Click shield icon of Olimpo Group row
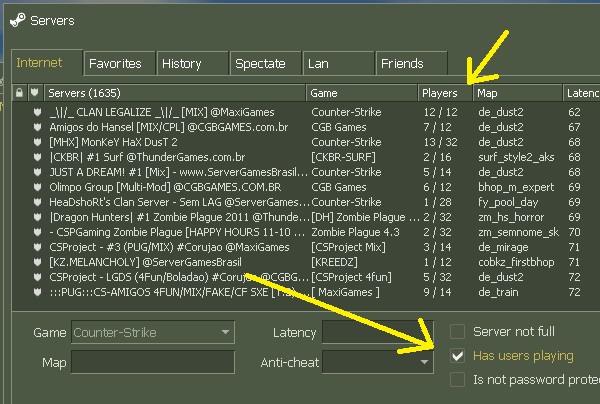The image size is (600, 404). pyautogui.click(x=37, y=187)
